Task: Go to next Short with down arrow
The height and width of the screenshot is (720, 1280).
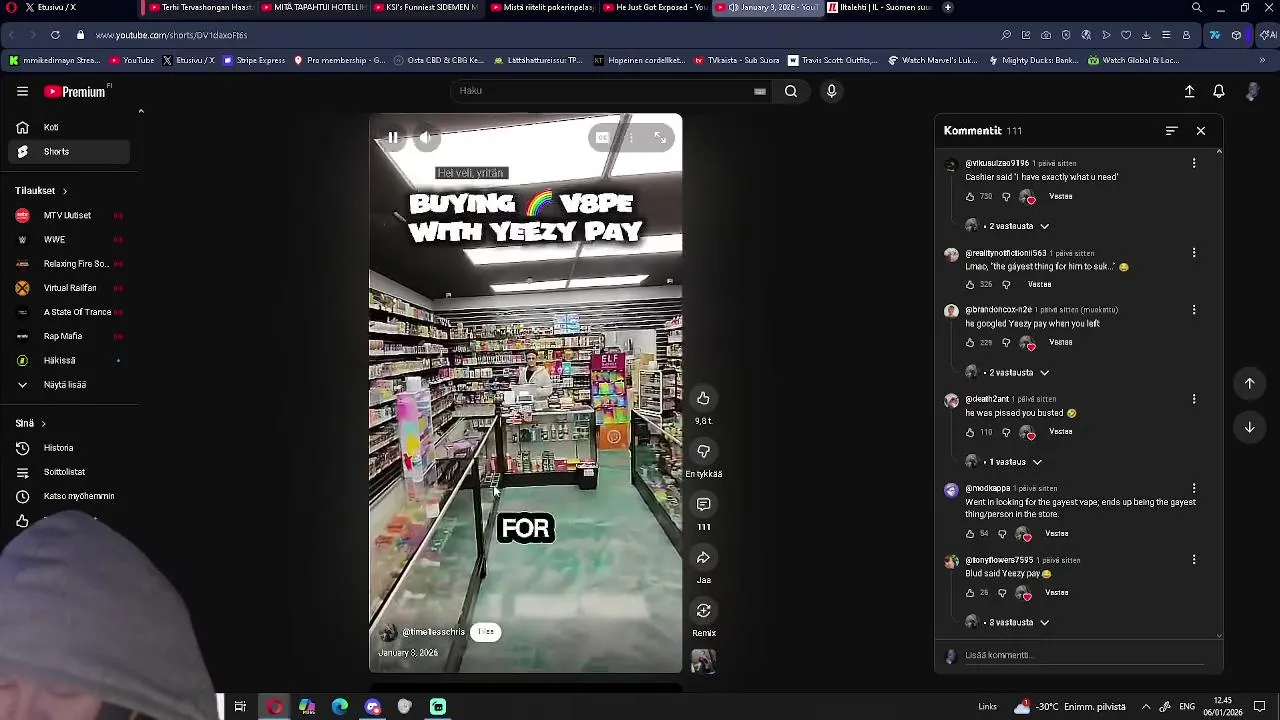Action: tap(1249, 427)
